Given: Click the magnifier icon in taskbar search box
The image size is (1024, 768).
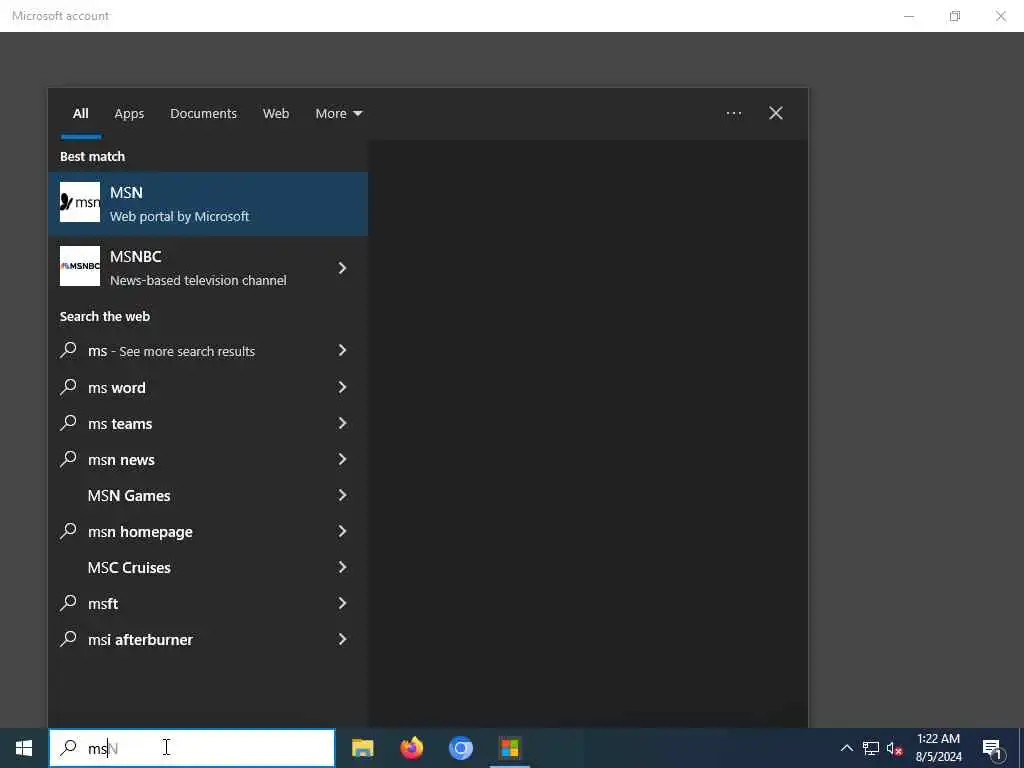Looking at the screenshot, I should click(69, 747).
